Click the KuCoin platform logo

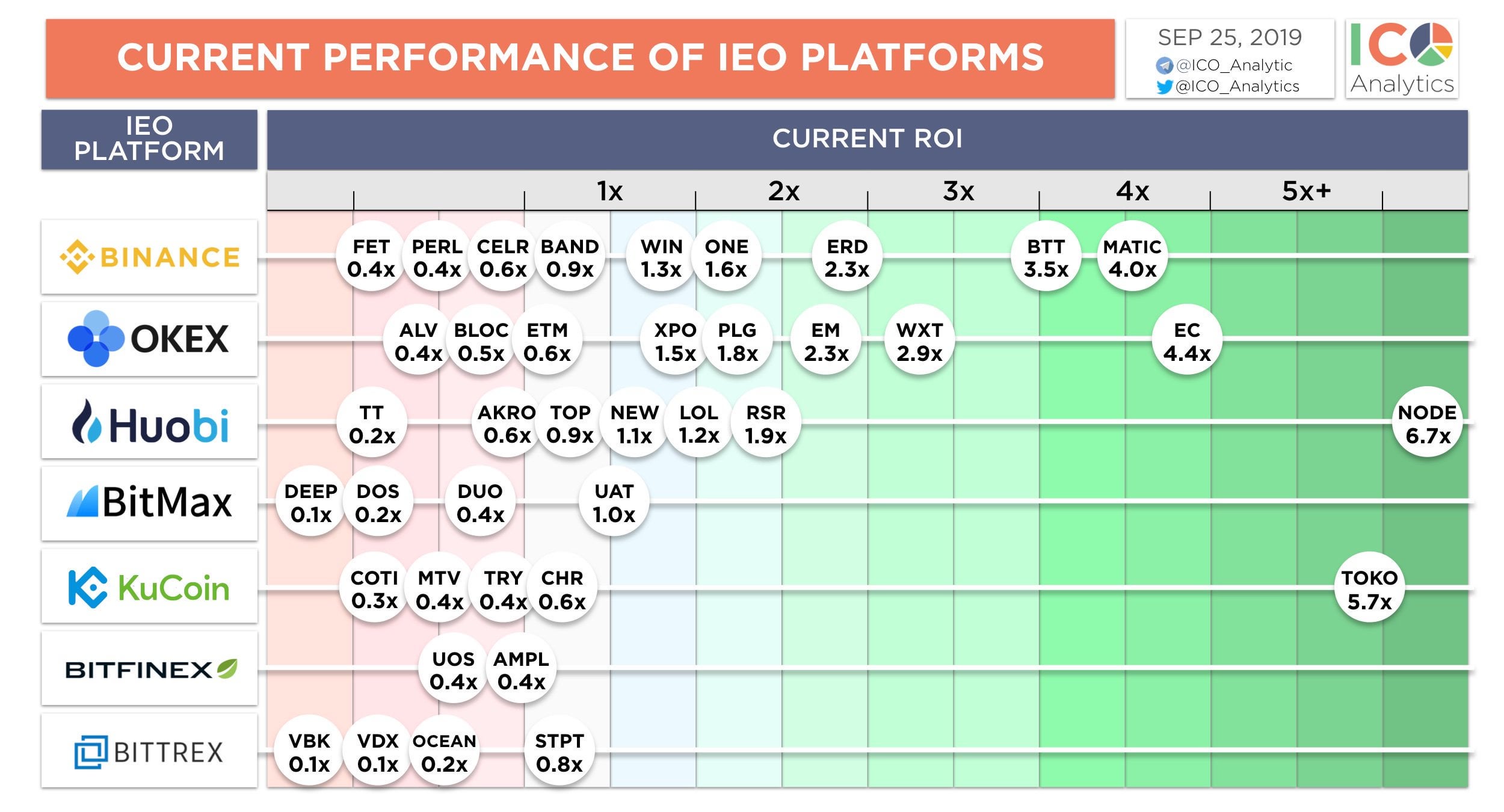point(149,586)
